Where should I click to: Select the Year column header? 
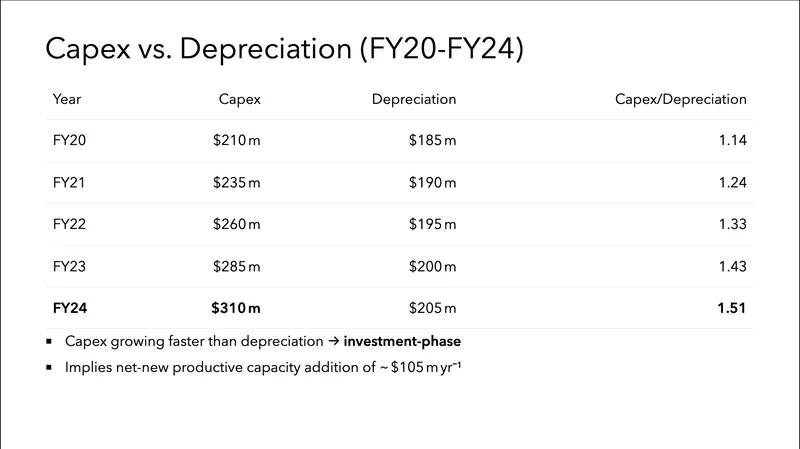click(67, 99)
